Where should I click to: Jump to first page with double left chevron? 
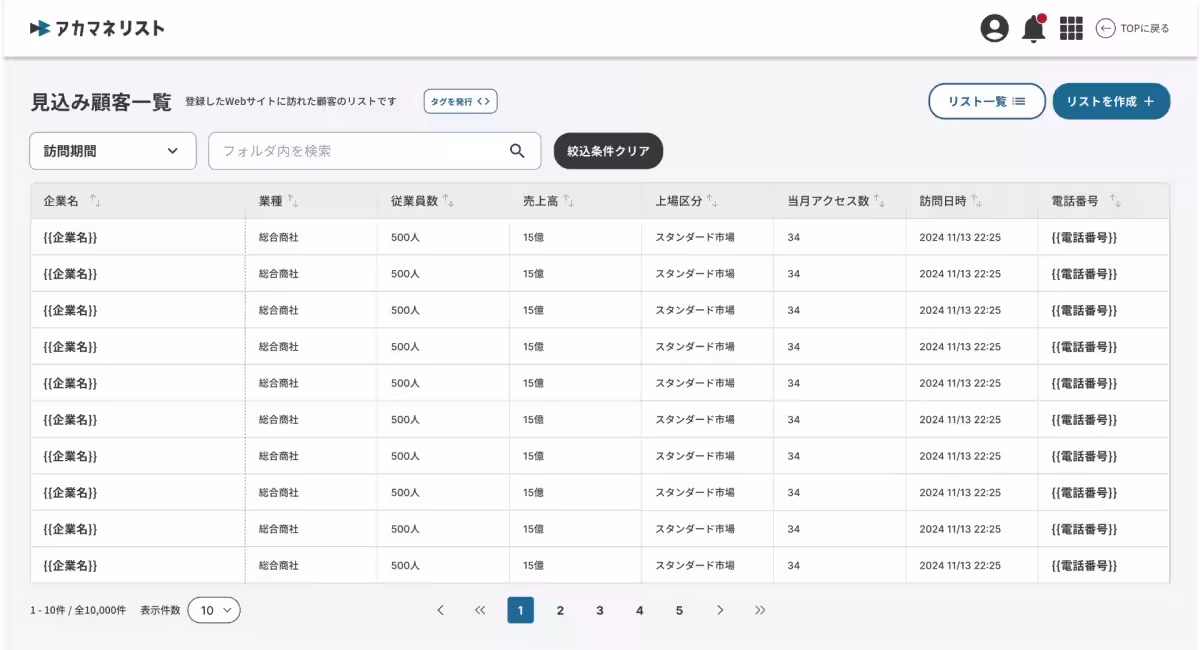(x=480, y=610)
